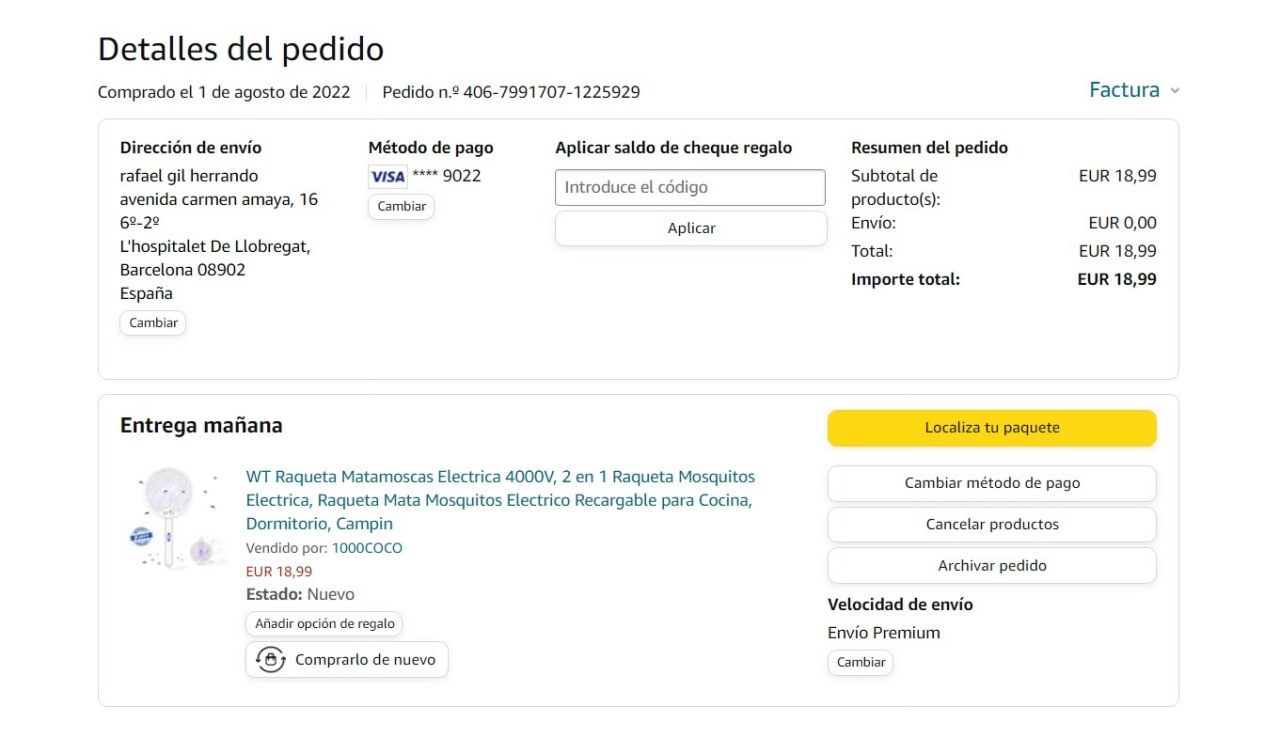
Task: Open the seller 1000COCO link
Action: click(x=367, y=548)
